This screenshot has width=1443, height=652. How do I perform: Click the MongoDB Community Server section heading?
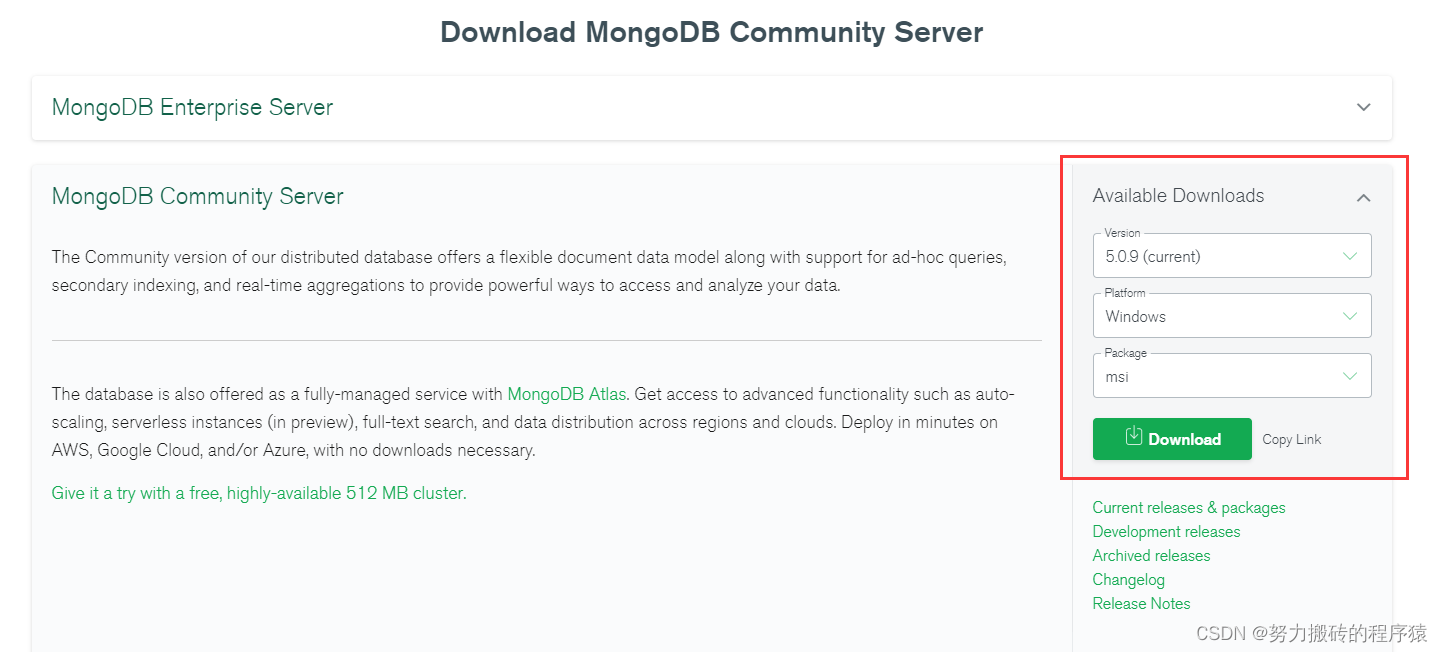[197, 196]
